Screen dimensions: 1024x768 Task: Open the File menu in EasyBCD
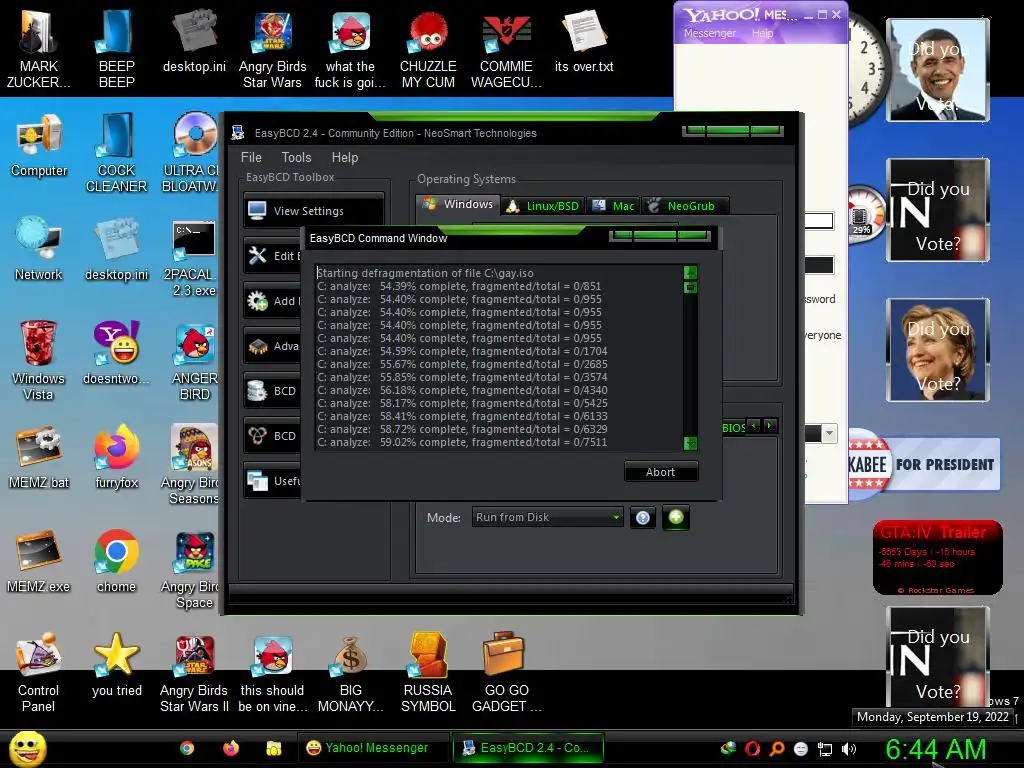coord(251,157)
